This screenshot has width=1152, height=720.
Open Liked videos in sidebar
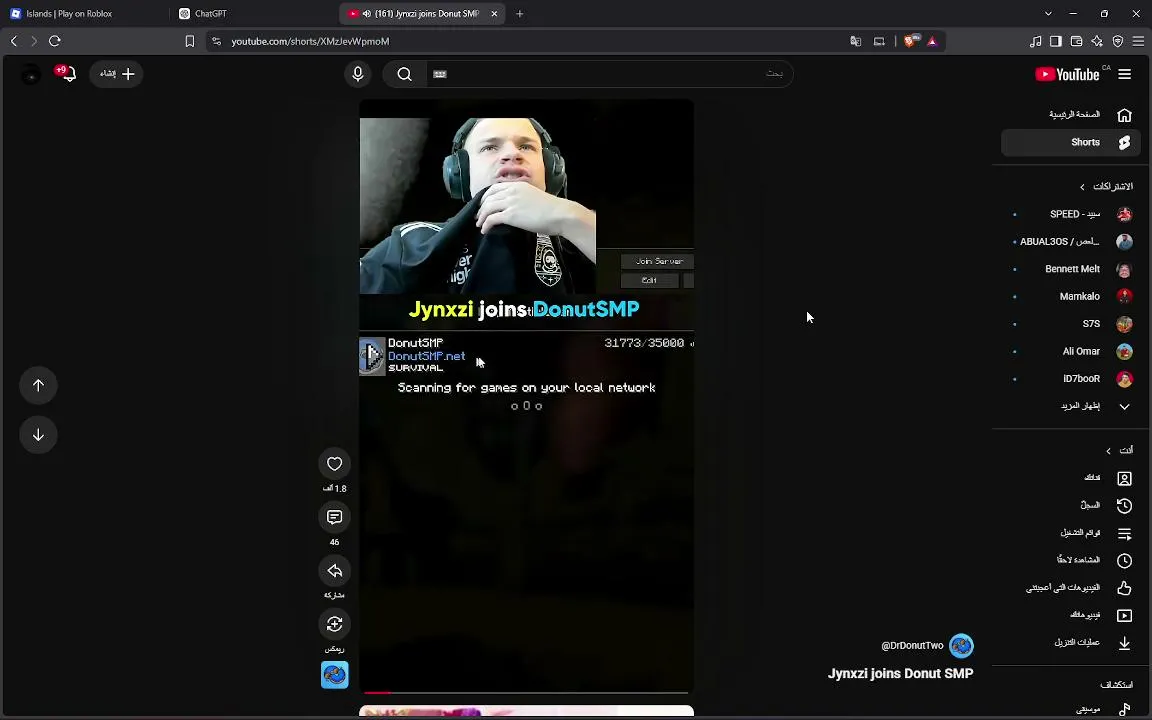pyautogui.click(x=1071, y=588)
